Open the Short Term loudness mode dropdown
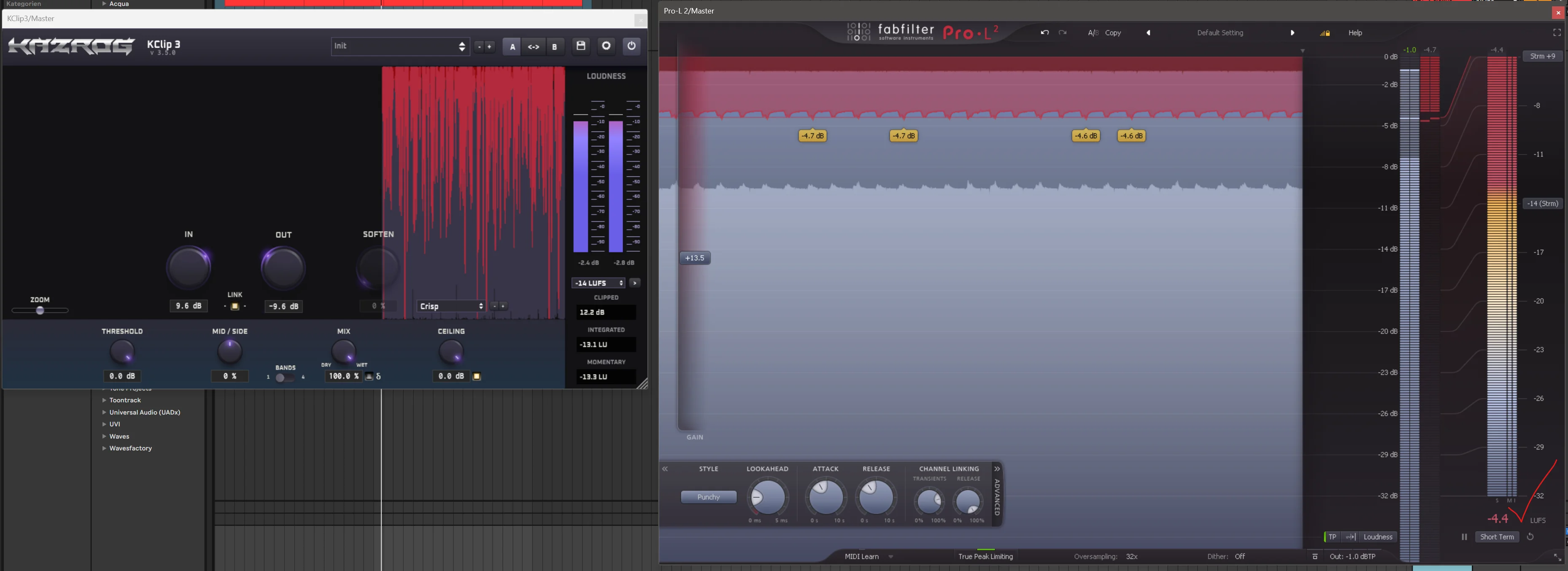The width and height of the screenshot is (1568, 571). (x=1497, y=537)
